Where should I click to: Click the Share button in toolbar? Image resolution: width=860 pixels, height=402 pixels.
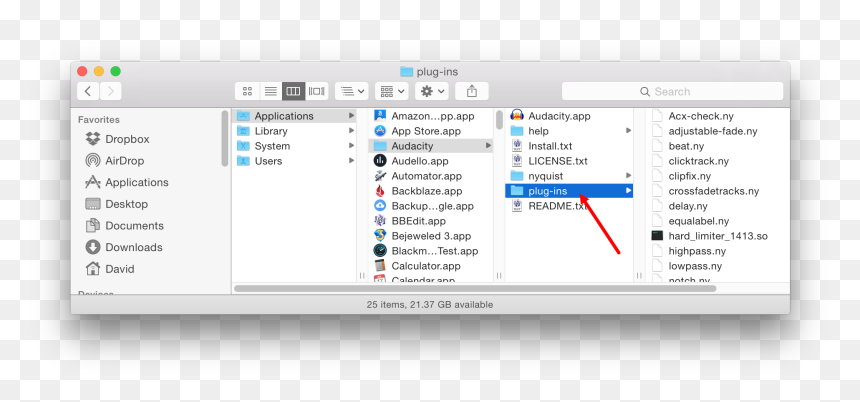pos(472,91)
